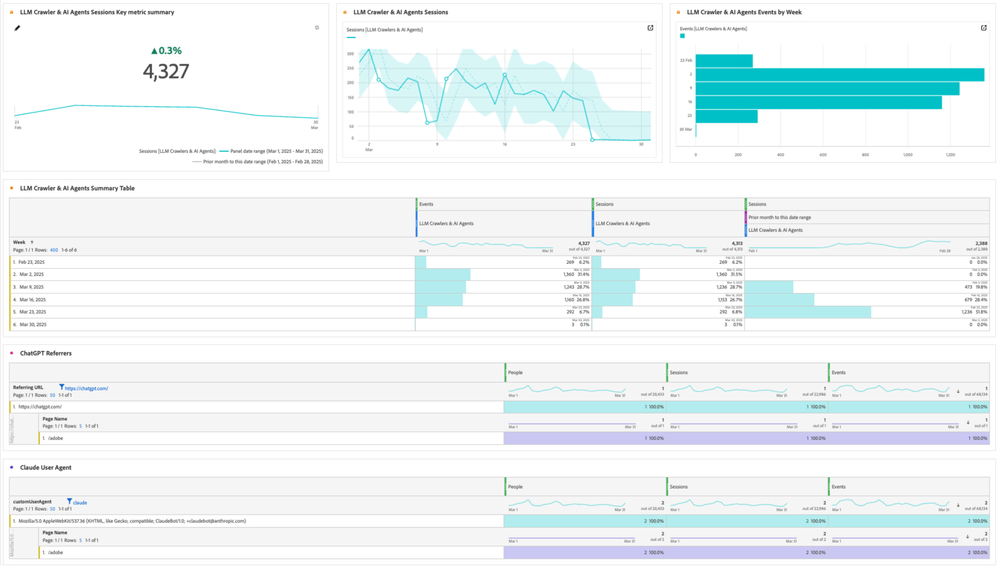Collapse the ChatGPT Referrers panel via its title dot
Screen dimensions: 998x566
(12, 353)
